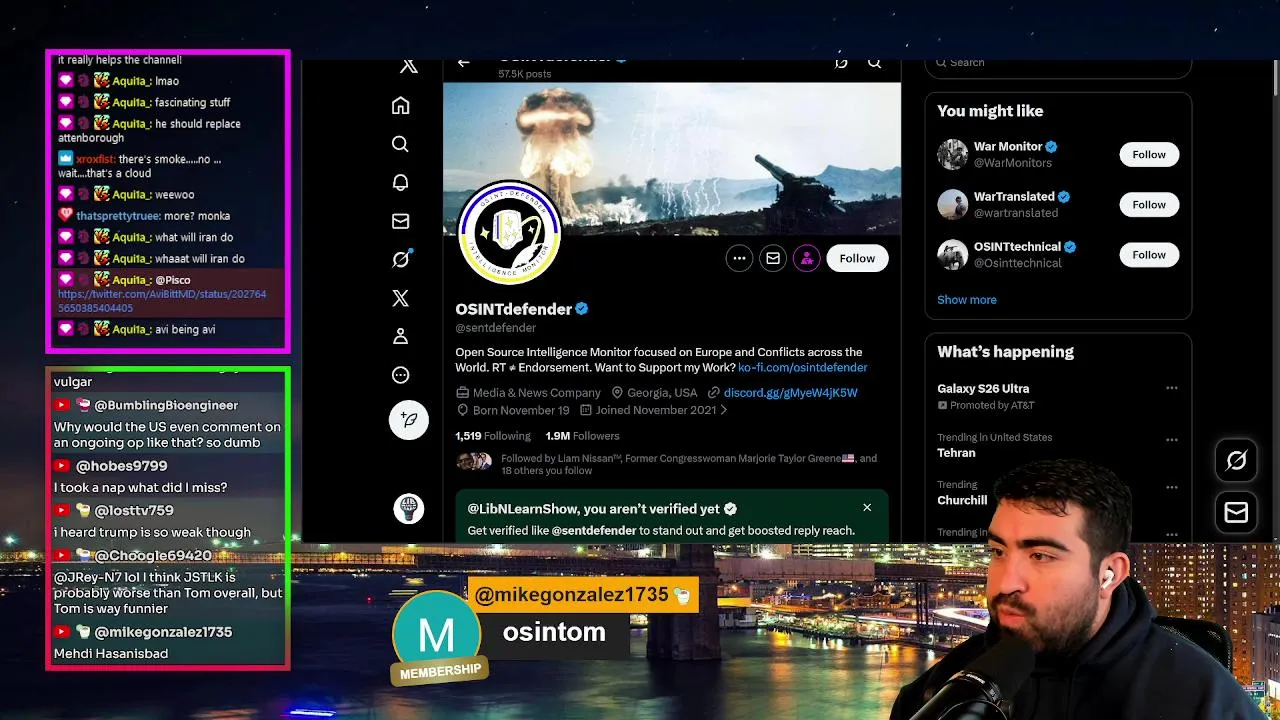This screenshot has width=1280, height=720.
Task: Follow War Monitor account
Action: pyautogui.click(x=1149, y=154)
